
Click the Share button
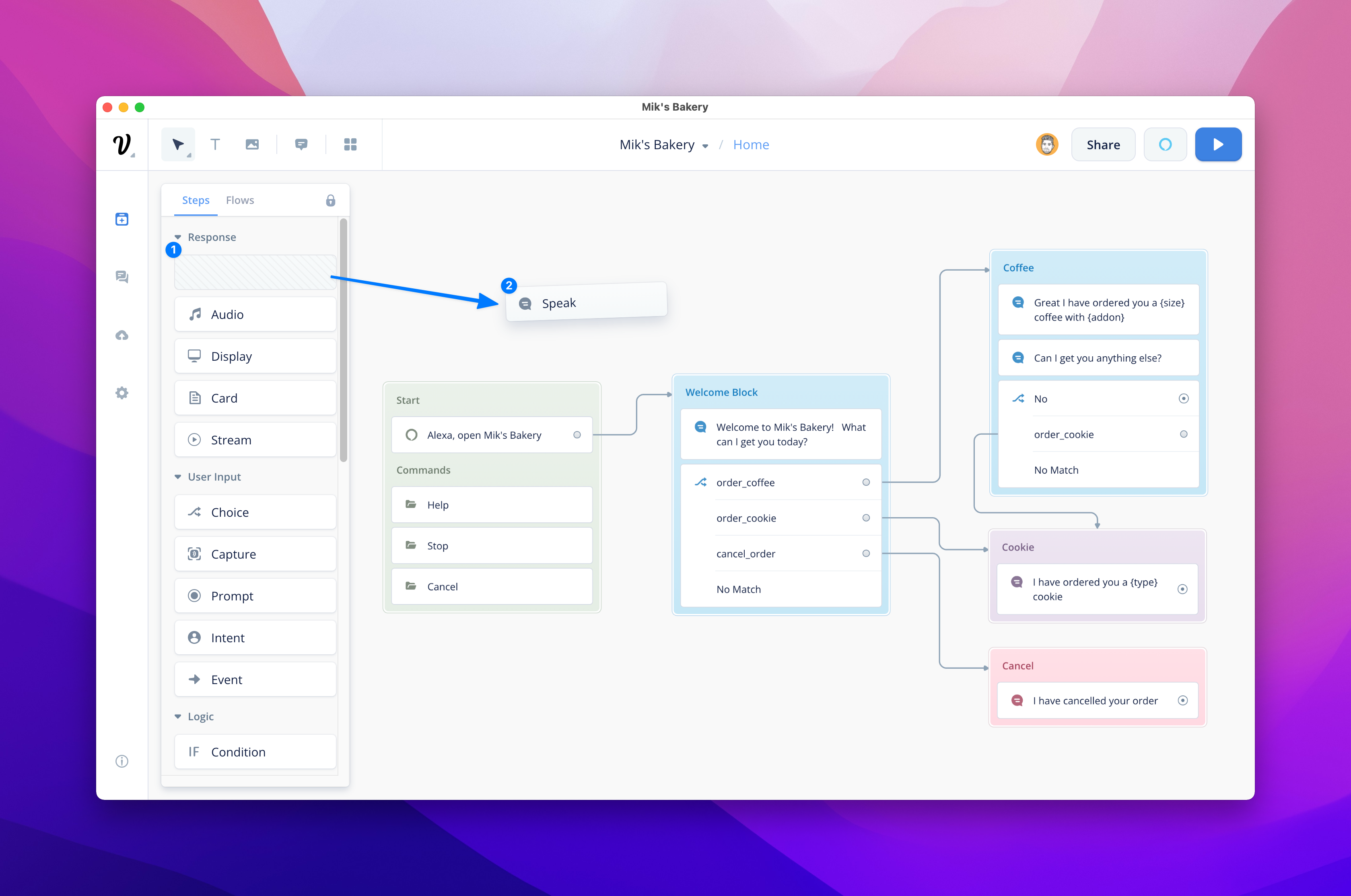(1103, 144)
